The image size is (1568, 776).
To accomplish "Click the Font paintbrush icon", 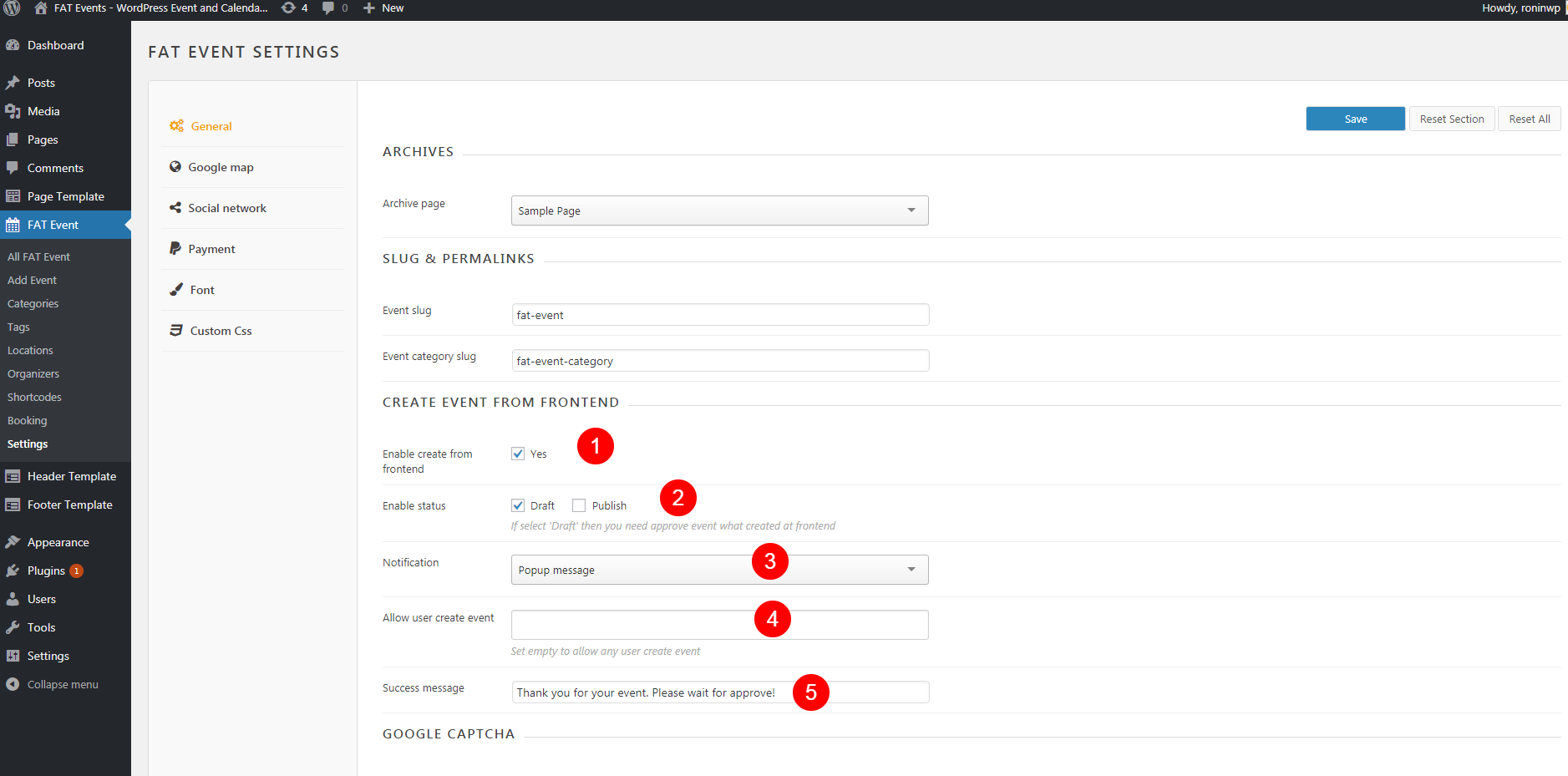I will point(176,290).
